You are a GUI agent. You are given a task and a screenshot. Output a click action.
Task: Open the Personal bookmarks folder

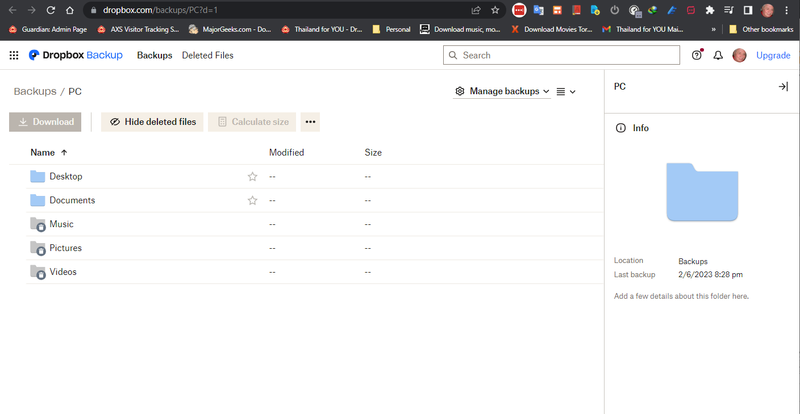tap(392, 29)
